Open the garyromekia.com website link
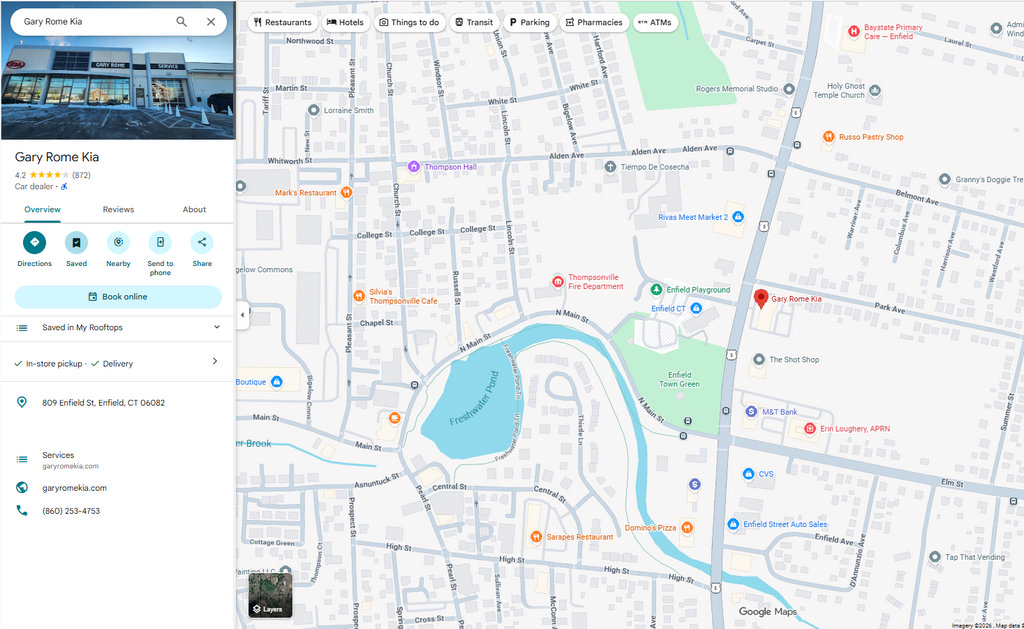1024x629 pixels. coord(74,488)
